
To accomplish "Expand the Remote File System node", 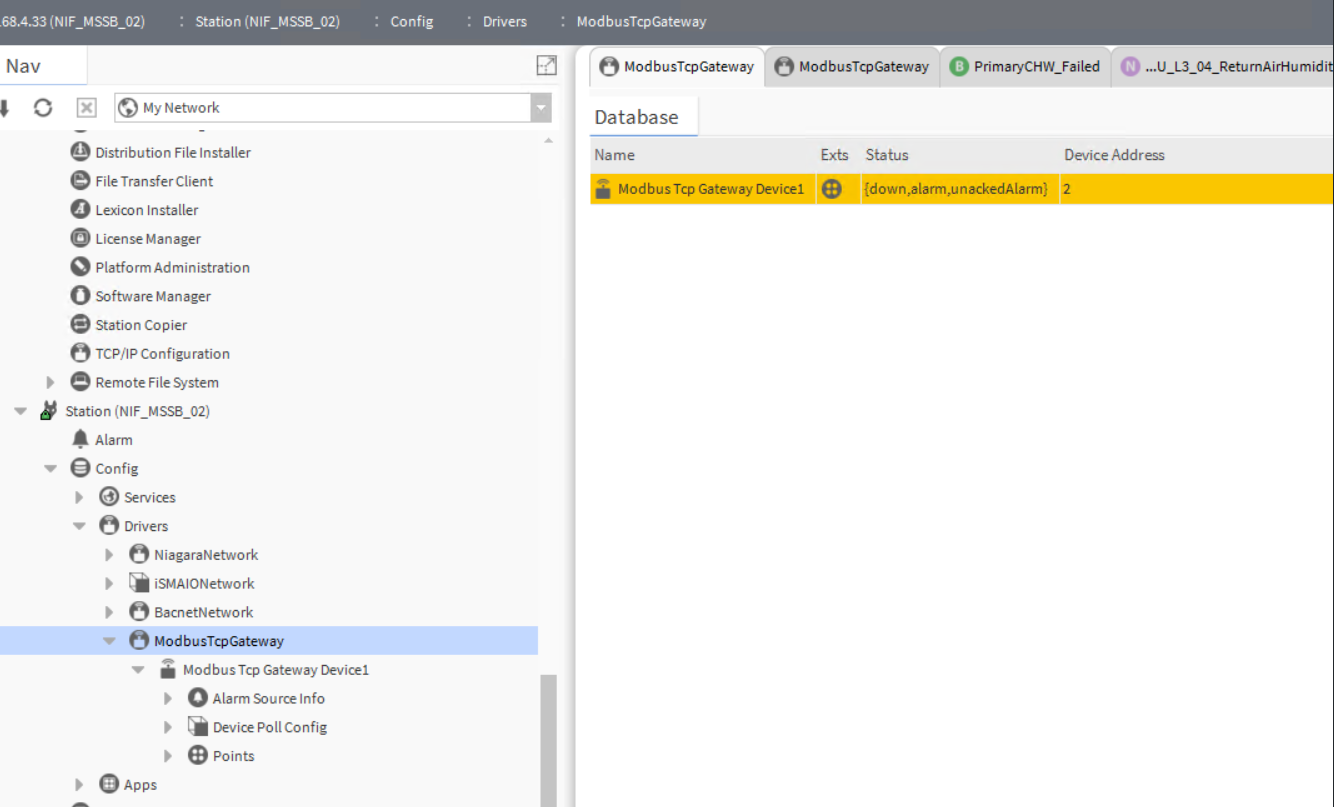I will 50,382.
